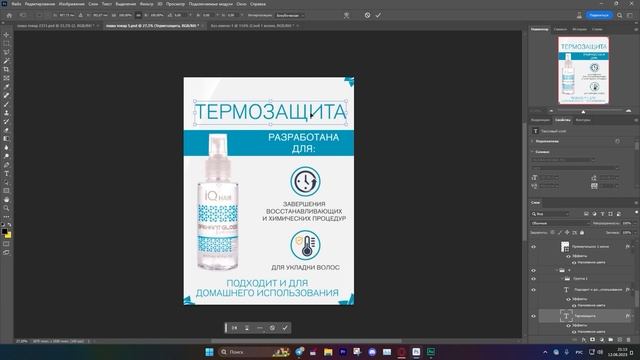
Task: Collapse the Группа 1 group arrow
Action: click(x=562, y=279)
